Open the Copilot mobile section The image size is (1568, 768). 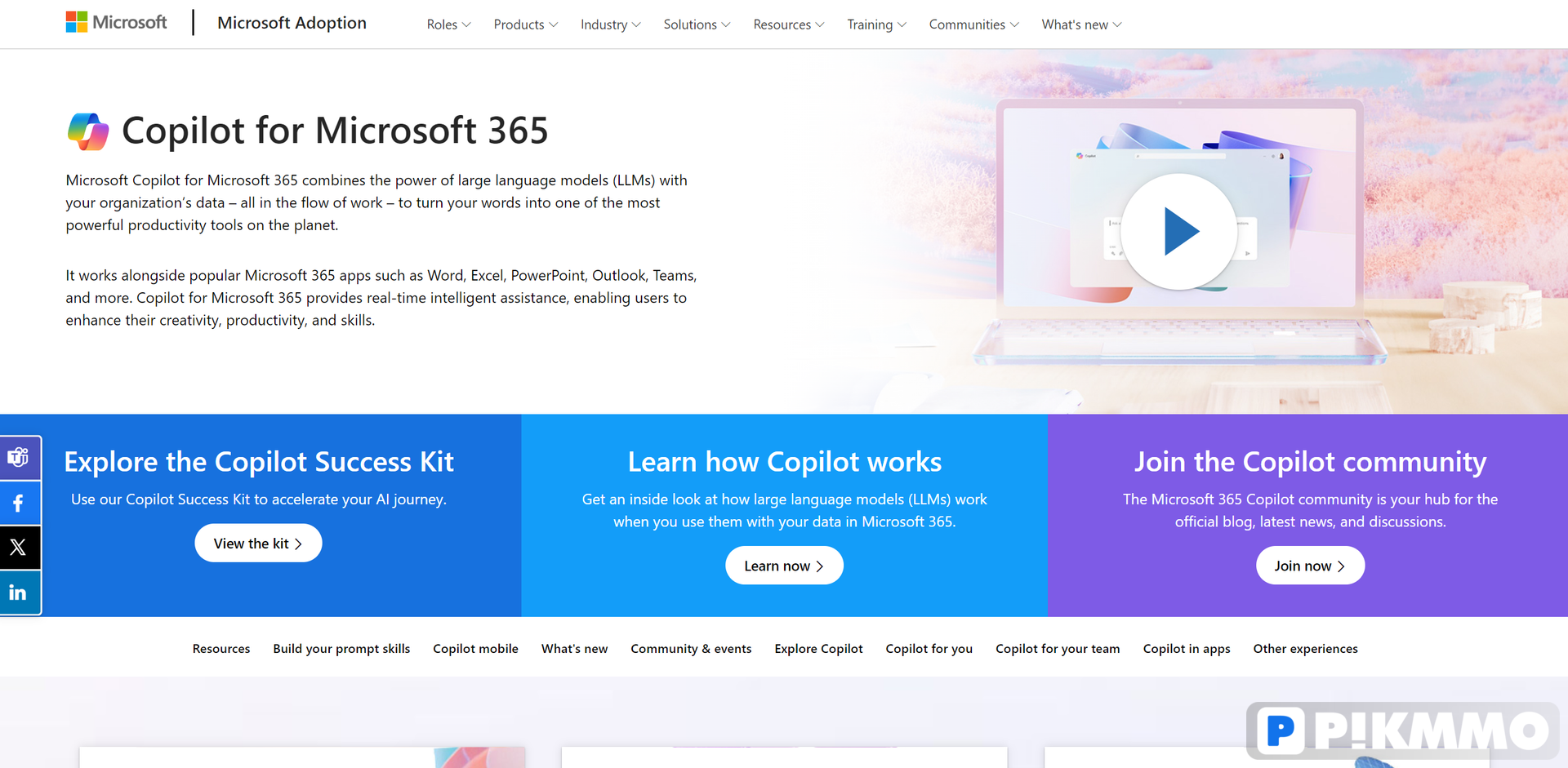pos(475,649)
